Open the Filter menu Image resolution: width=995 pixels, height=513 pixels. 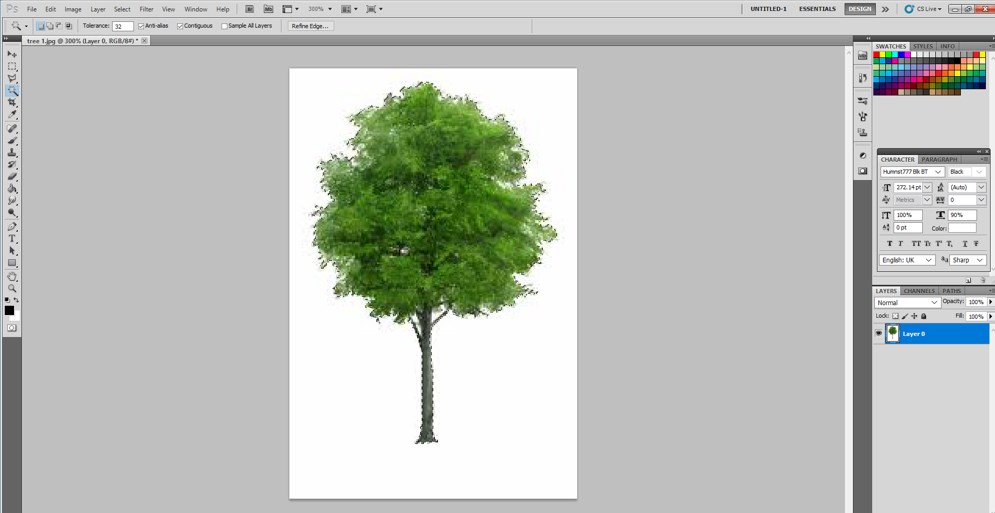(x=146, y=9)
